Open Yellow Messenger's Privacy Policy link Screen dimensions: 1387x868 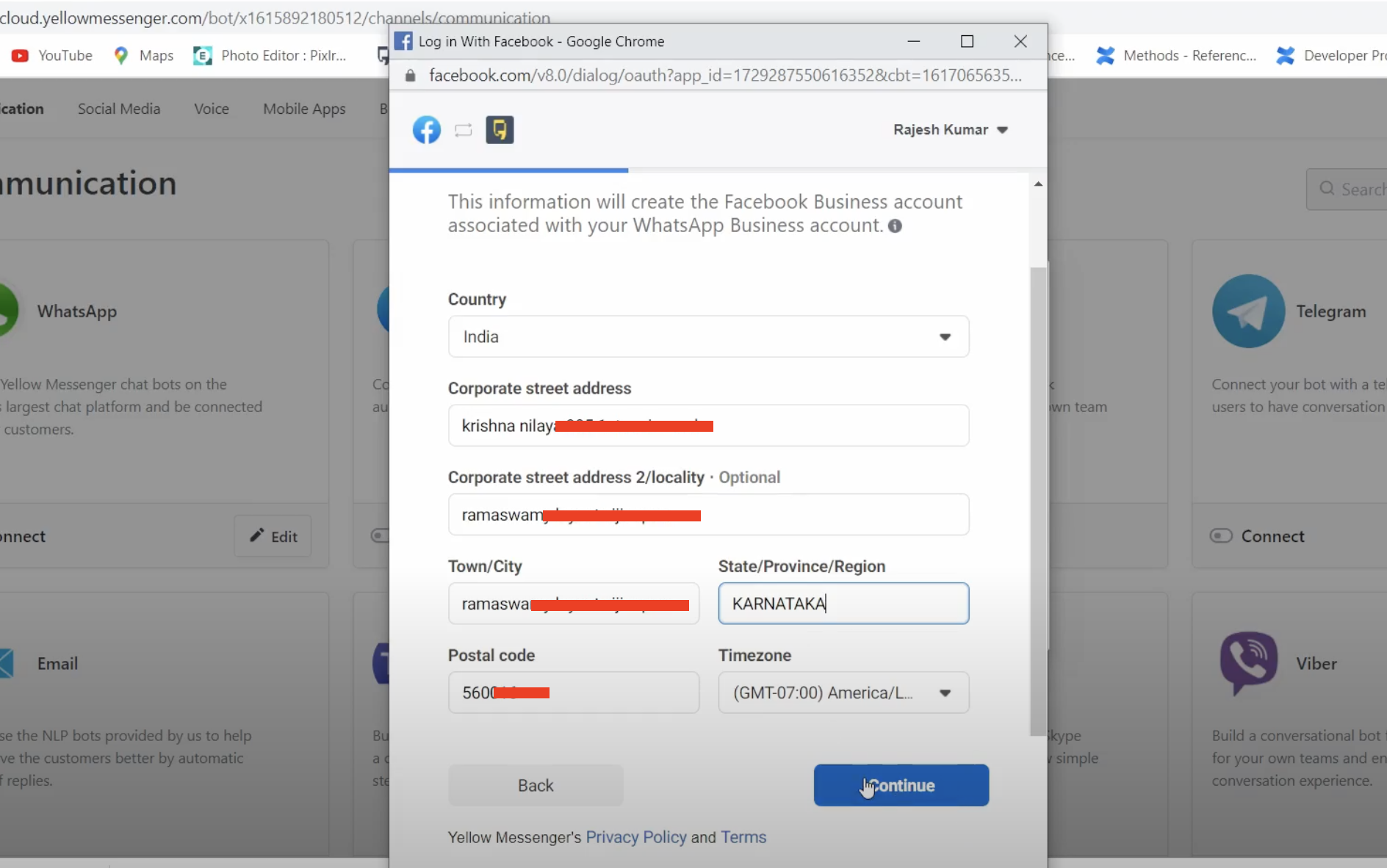(635, 837)
